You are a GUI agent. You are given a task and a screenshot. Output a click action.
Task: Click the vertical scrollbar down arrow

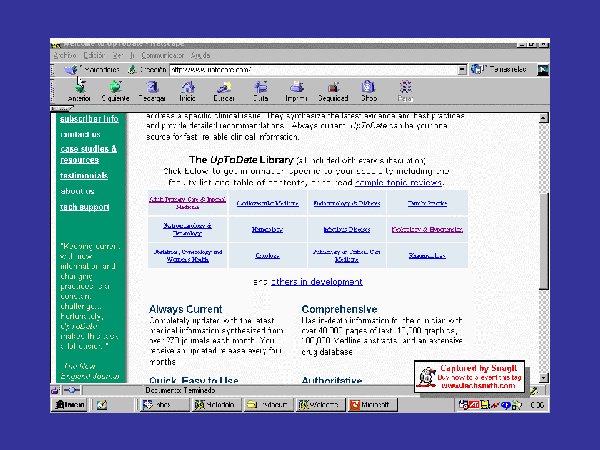click(x=543, y=378)
